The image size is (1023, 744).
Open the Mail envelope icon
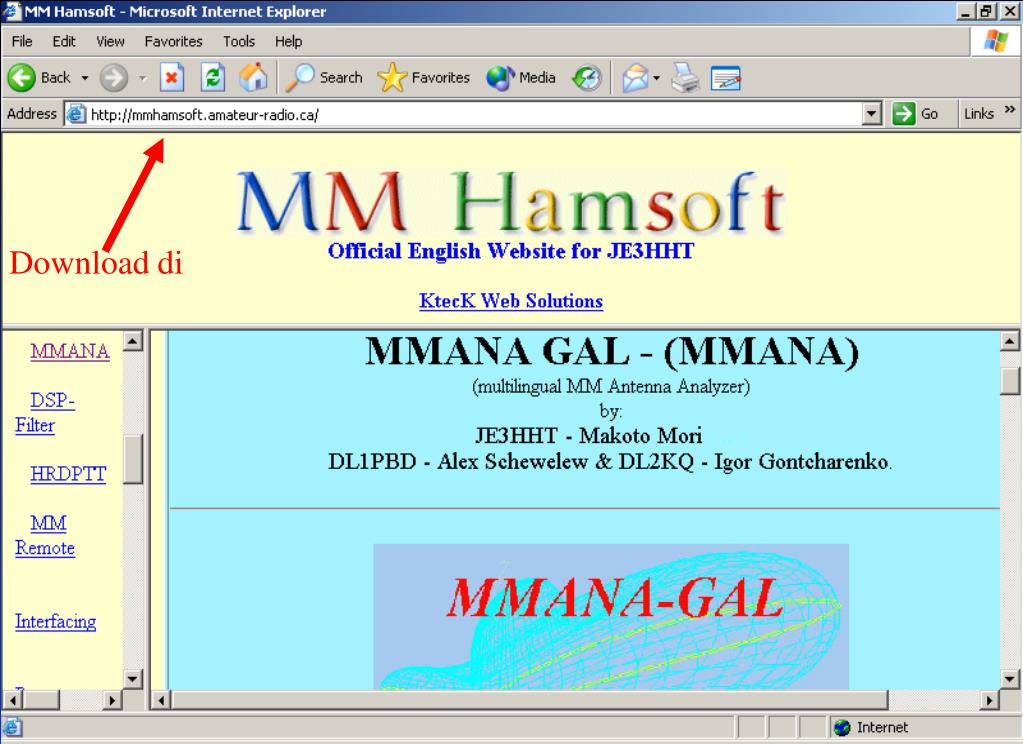tap(635, 78)
